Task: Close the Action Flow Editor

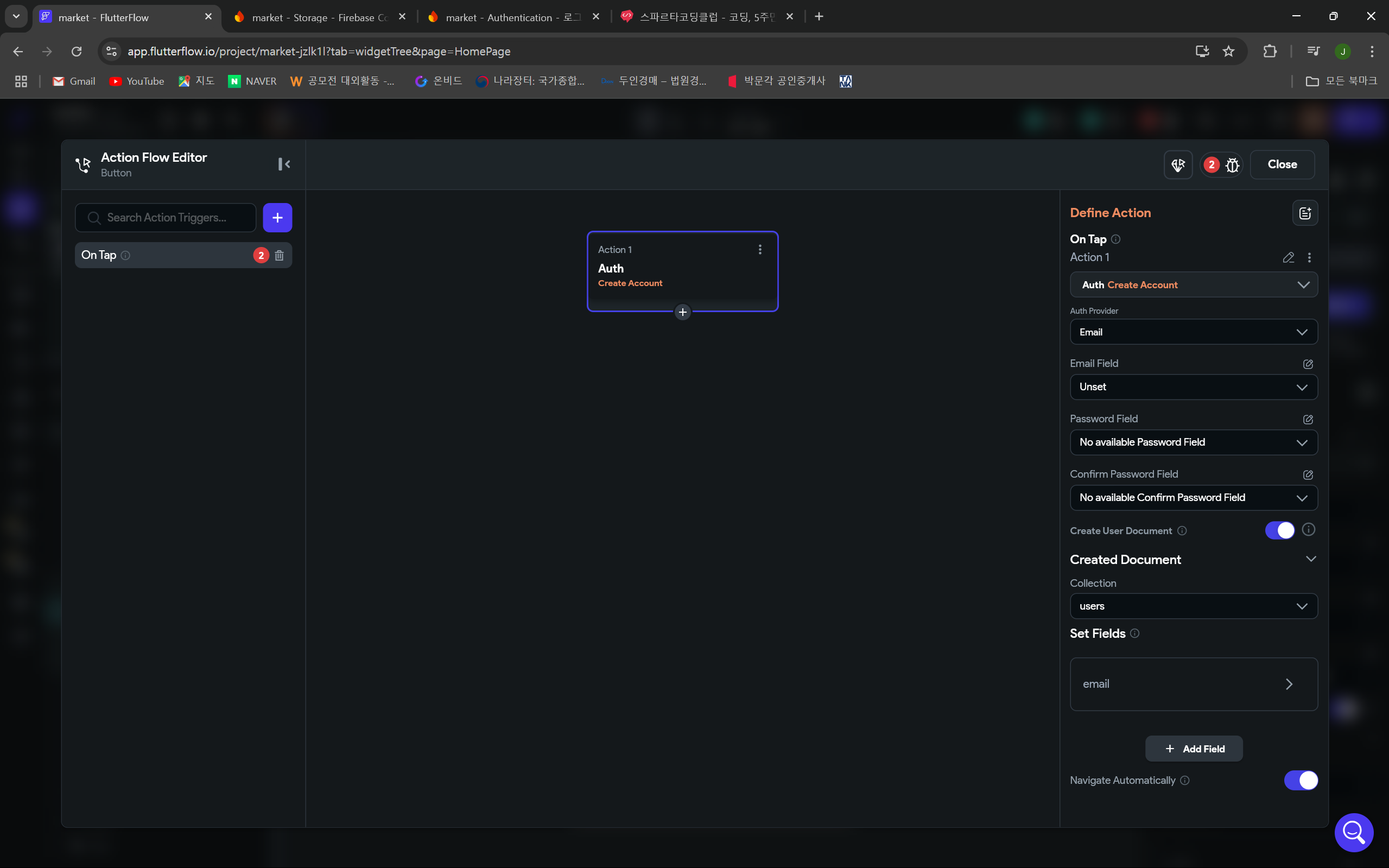Action: [1282, 165]
